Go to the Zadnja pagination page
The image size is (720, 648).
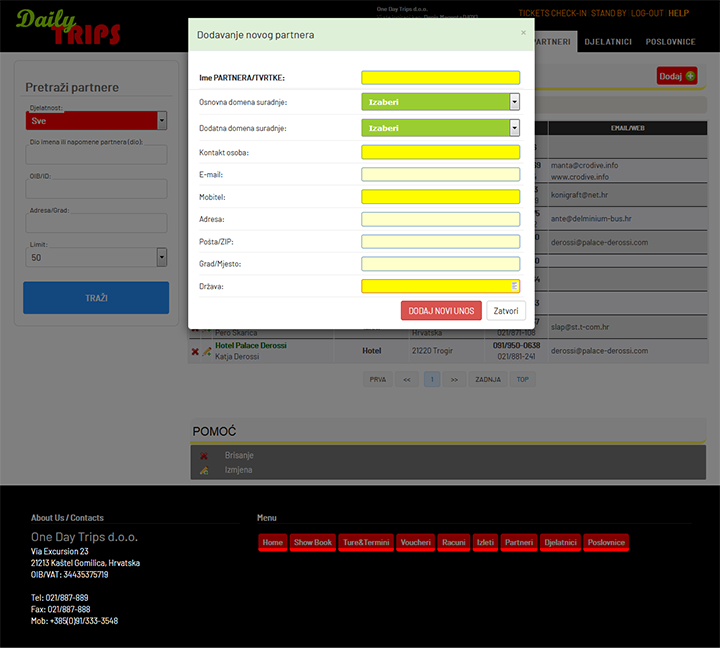click(488, 380)
